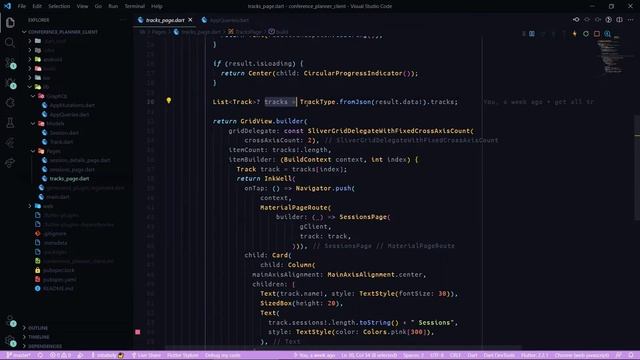Click the build breadcrumb item
Screen dimensions: 640x360
278,32
